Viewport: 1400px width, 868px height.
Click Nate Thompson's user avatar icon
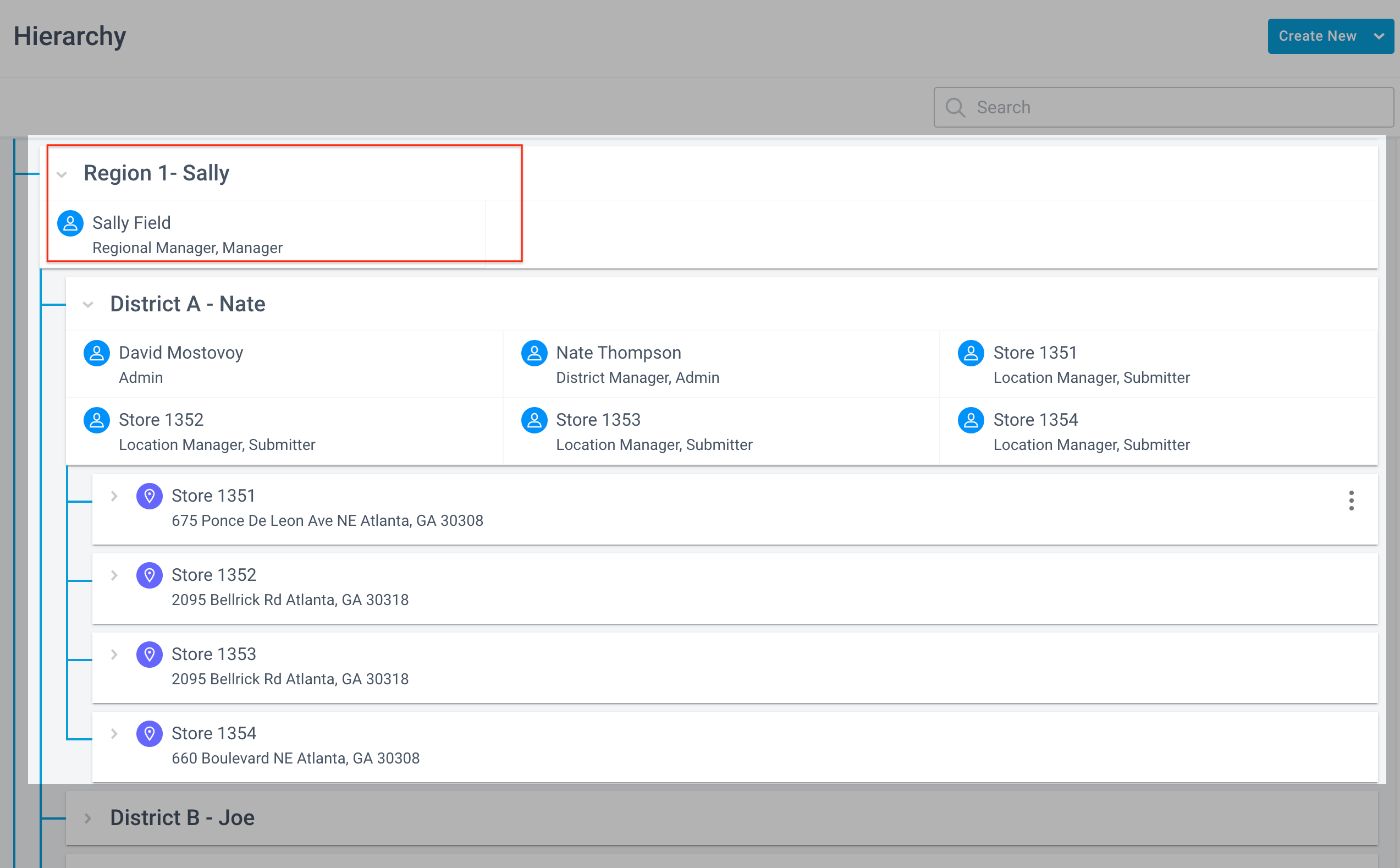pos(534,353)
